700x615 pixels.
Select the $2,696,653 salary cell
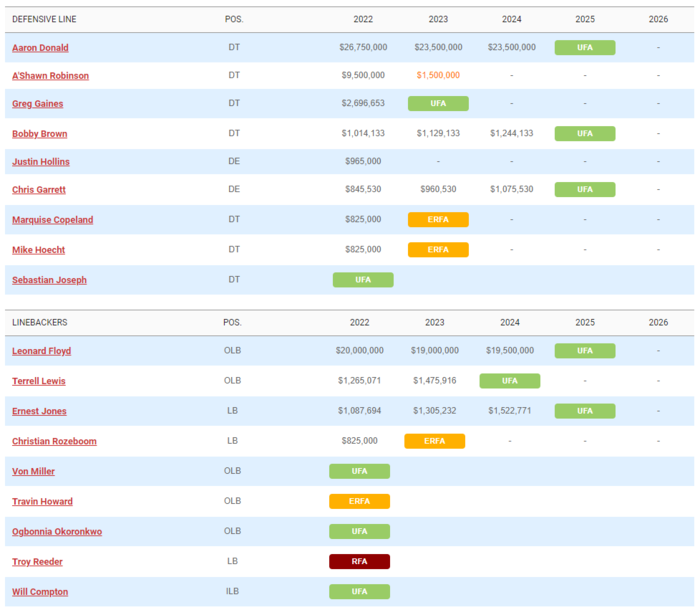[x=363, y=103]
